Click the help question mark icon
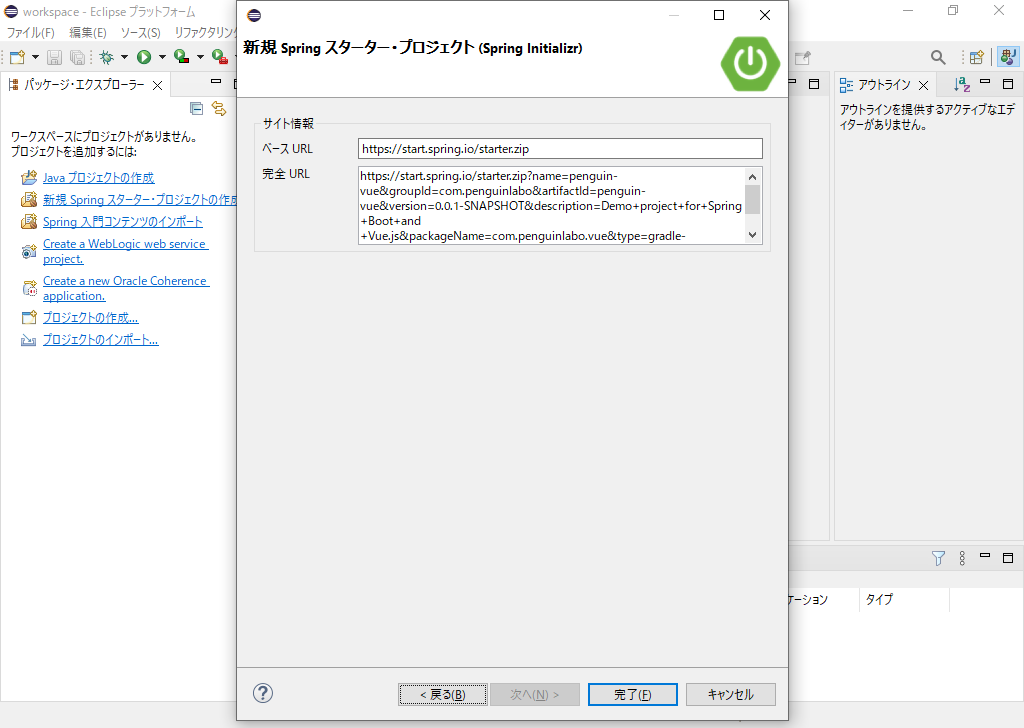The height and width of the screenshot is (728, 1024). (x=263, y=693)
